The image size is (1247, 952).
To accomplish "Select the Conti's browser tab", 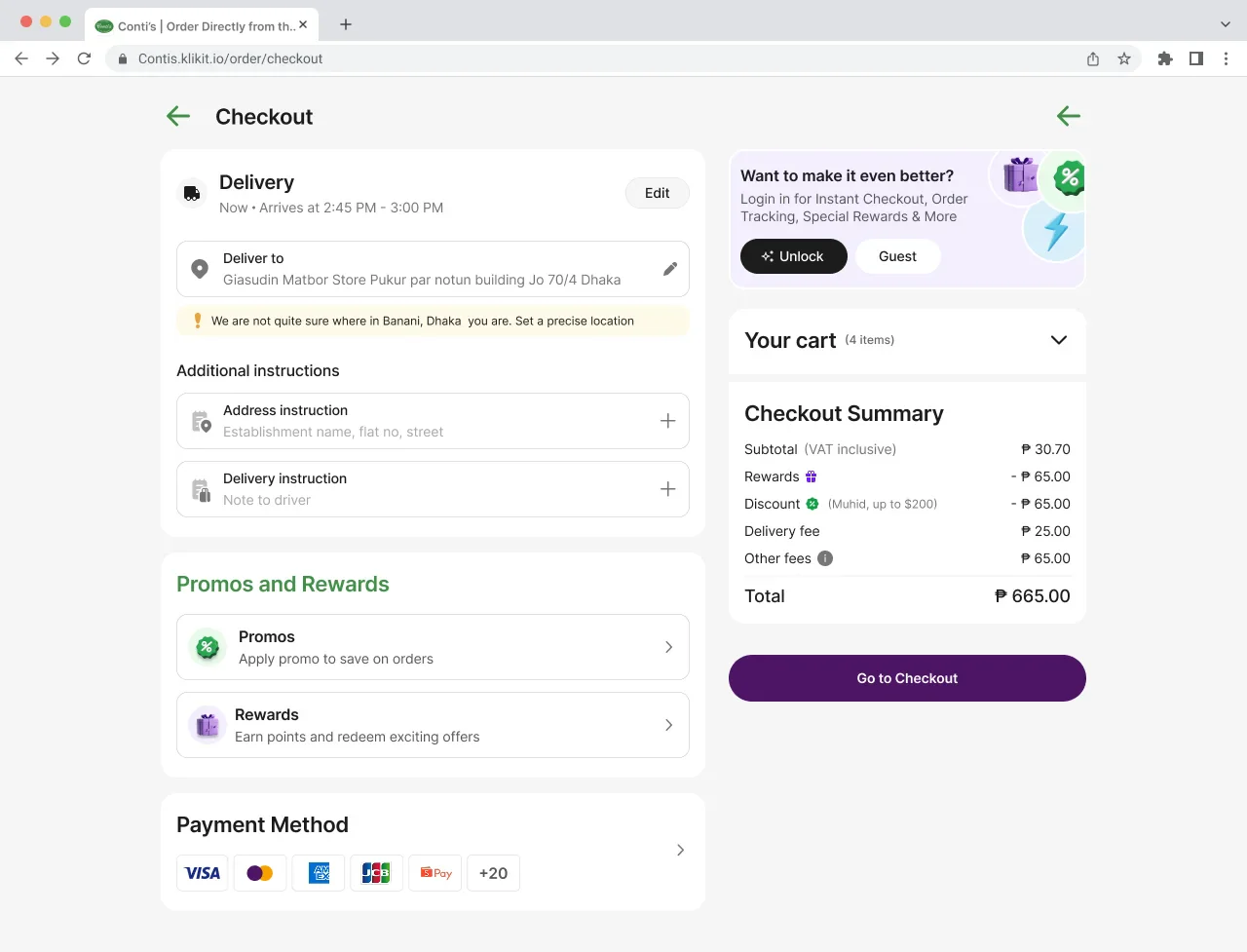I will click(x=203, y=25).
